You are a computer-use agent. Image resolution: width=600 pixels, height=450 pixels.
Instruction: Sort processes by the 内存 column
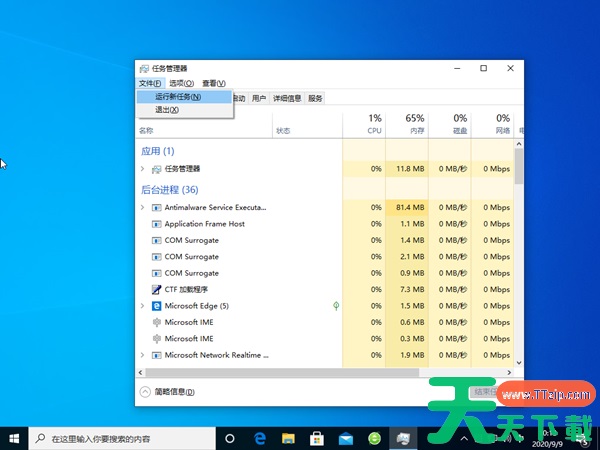[415, 124]
